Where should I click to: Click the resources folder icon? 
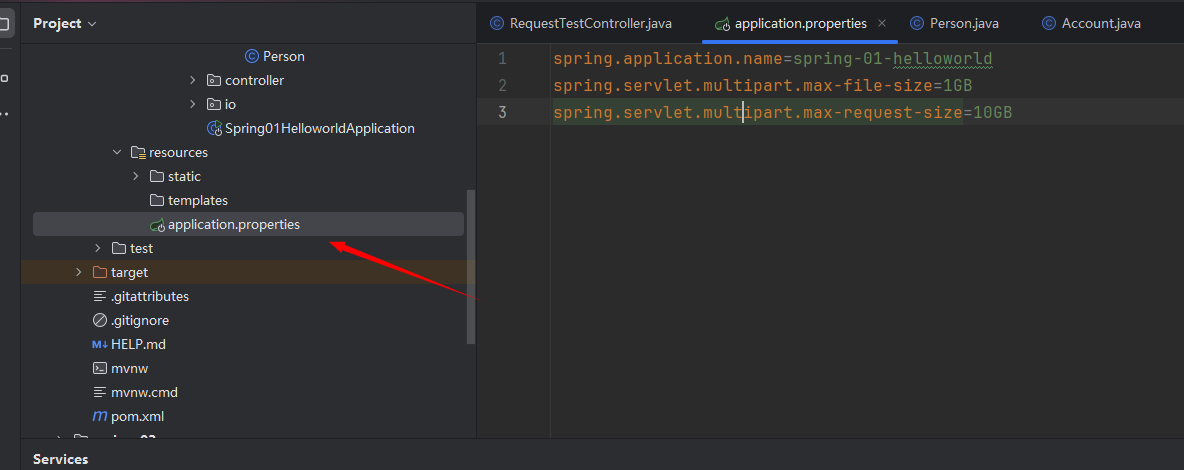click(138, 153)
